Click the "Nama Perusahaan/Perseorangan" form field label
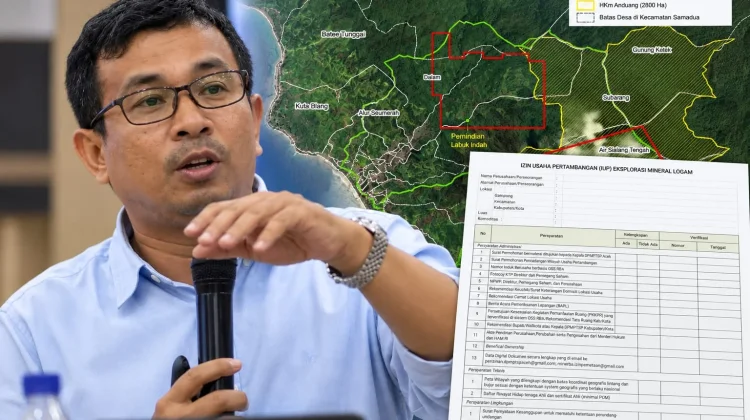This screenshot has width=750, height=420. [x=512, y=177]
